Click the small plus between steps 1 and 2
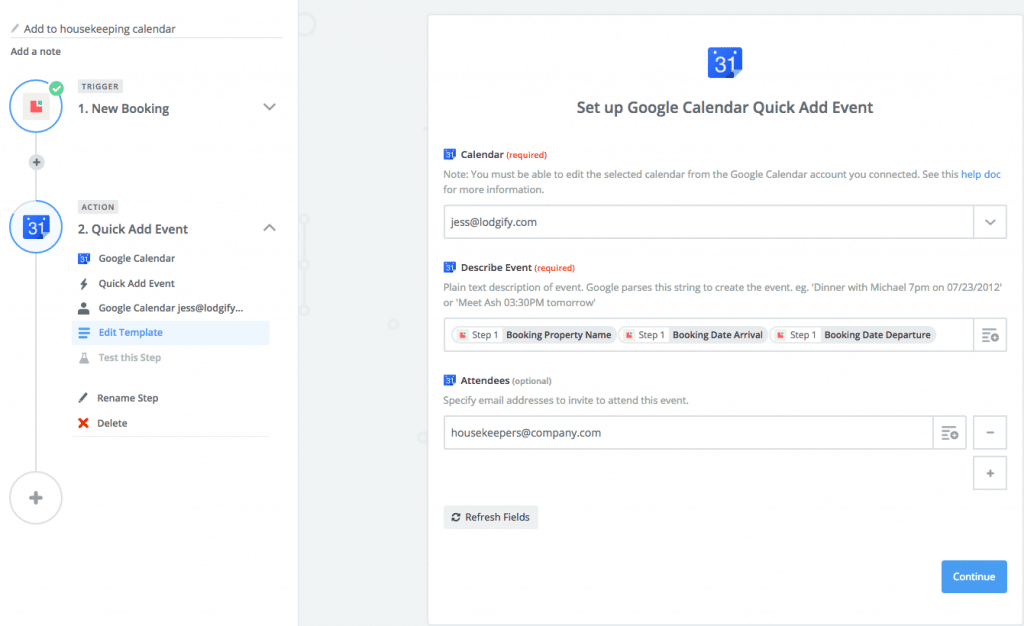The image size is (1024, 626). [37, 162]
